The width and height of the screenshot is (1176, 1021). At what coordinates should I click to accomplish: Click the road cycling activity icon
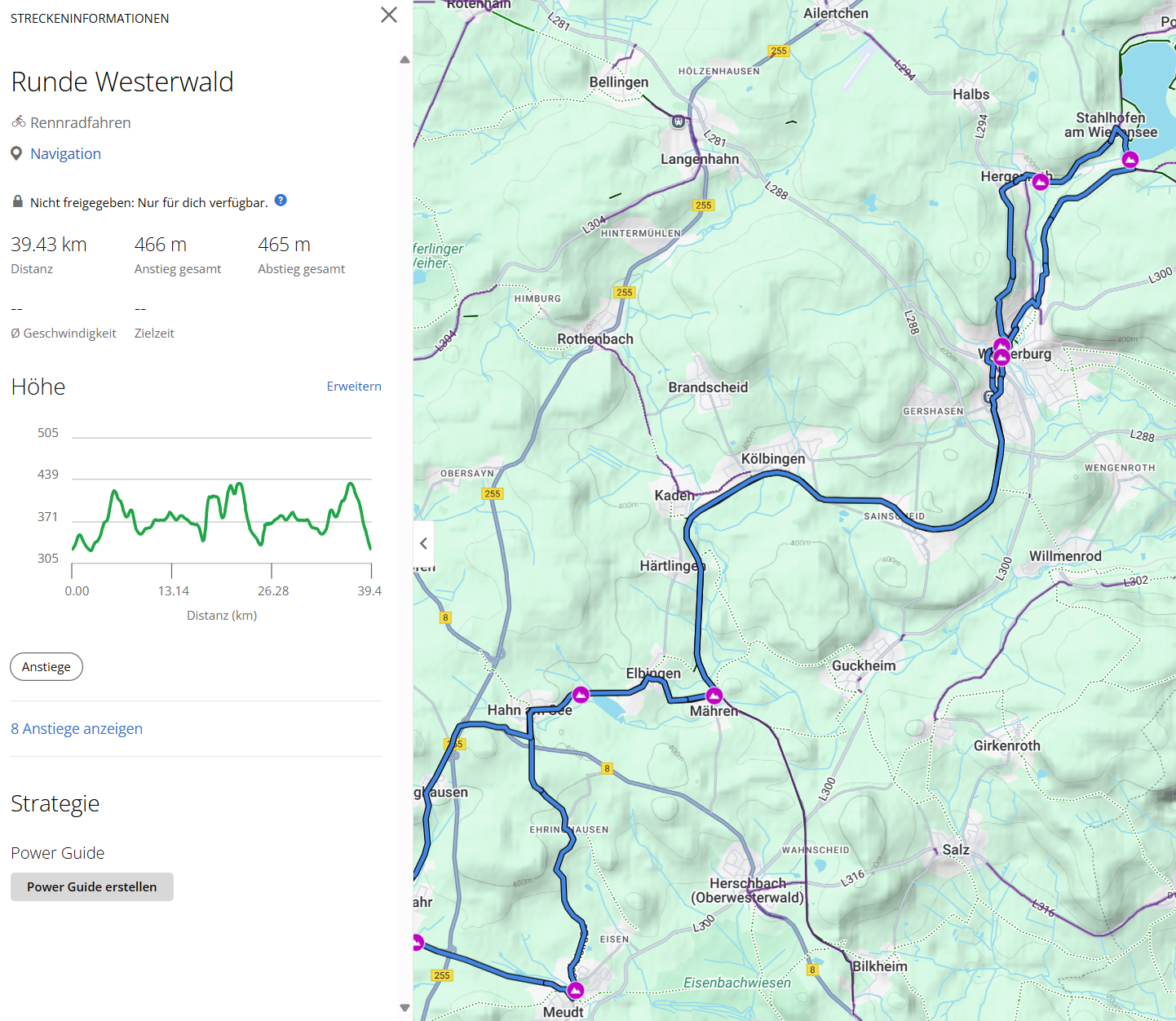(x=19, y=122)
